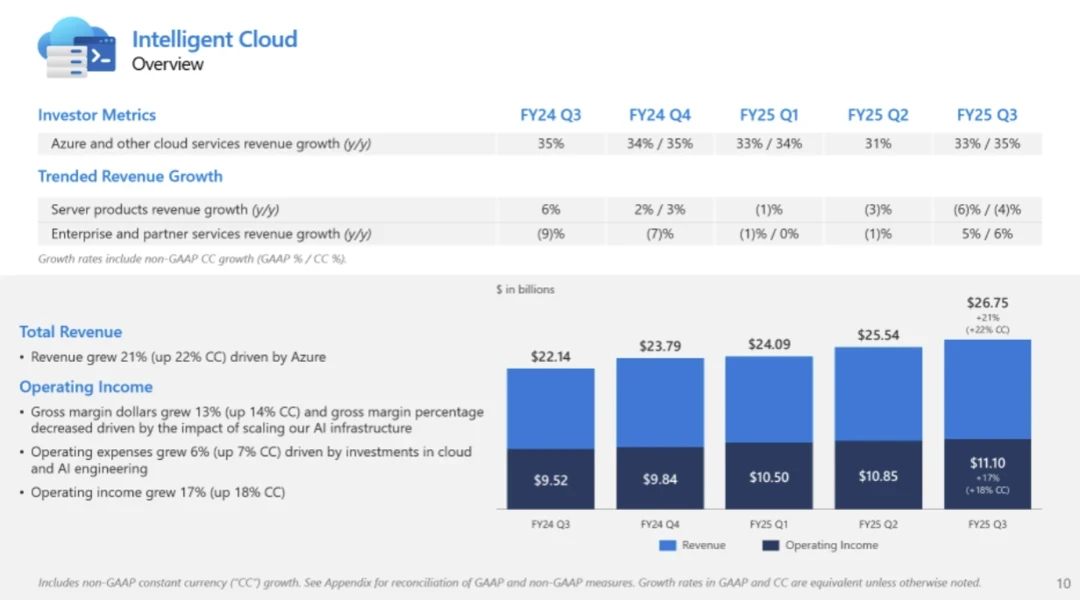Select the FY25 Q3 column header
Screen dimensions: 1080x600
coord(986,115)
